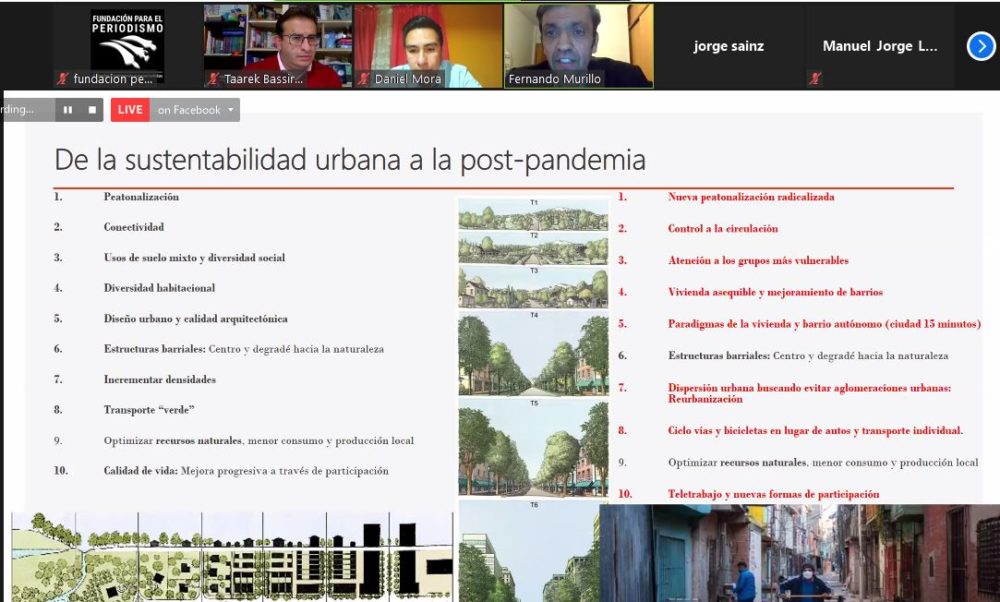Click the Fundación para el Periodismo logo
This screenshot has width=1000, height=602.
(127, 38)
